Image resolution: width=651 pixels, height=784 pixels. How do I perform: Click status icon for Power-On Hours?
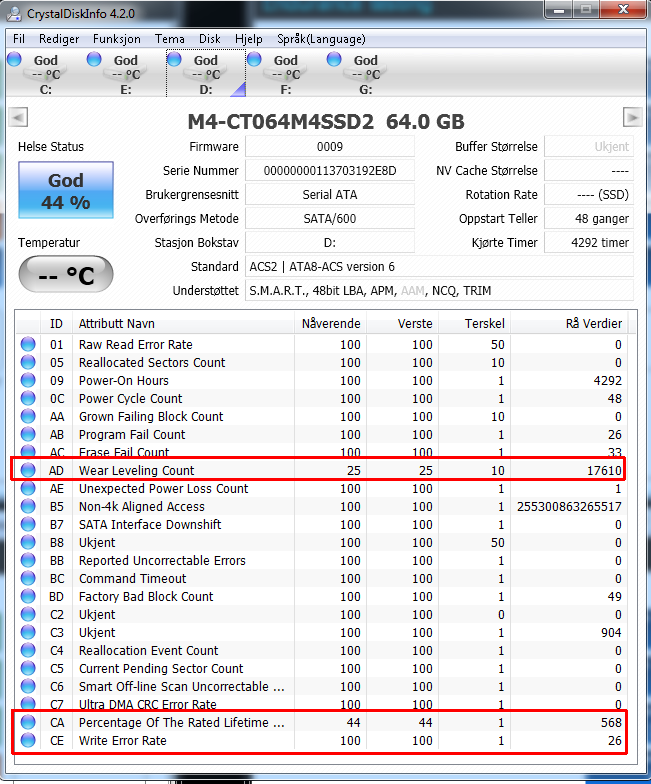click(x=28, y=380)
